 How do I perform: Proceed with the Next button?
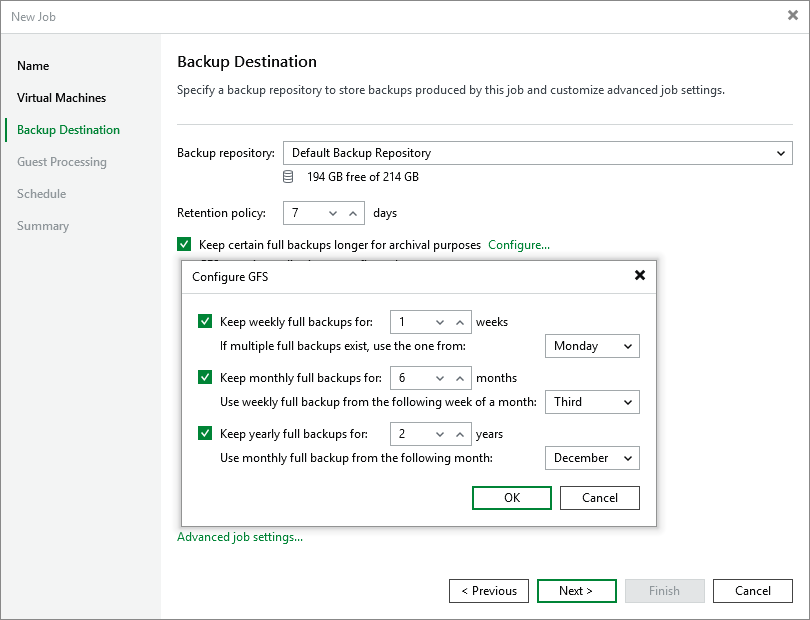[576, 590]
